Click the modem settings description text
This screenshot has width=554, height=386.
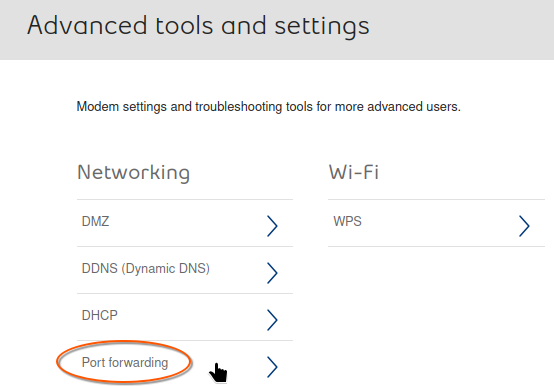click(x=269, y=107)
